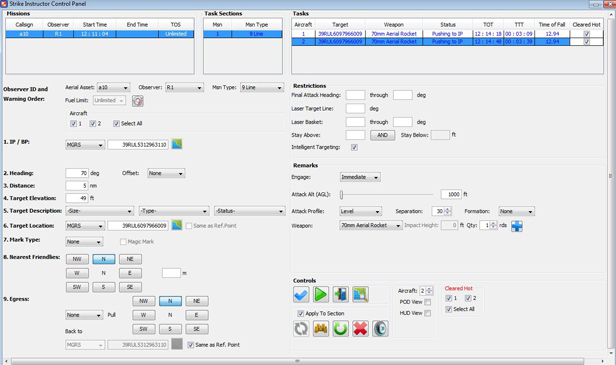Click the Heading input field
This screenshot has width=616, height=365.
[x=77, y=173]
